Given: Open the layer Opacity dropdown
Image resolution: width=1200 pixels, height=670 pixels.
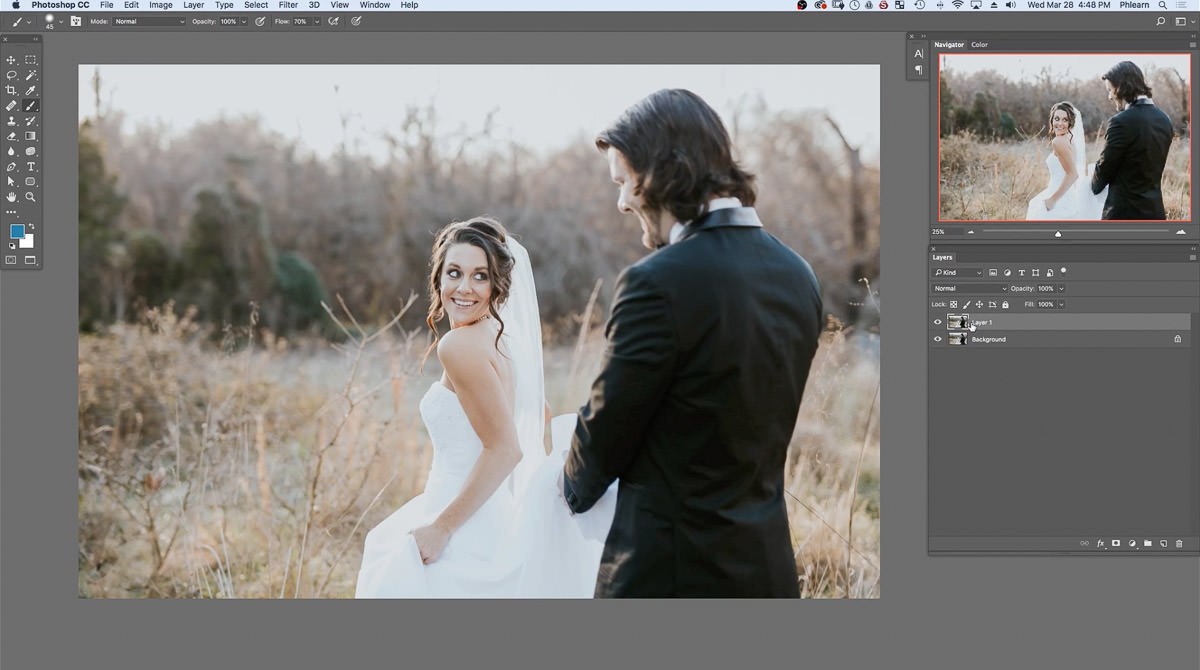Looking at the screenshot, I should point(1061,288).
